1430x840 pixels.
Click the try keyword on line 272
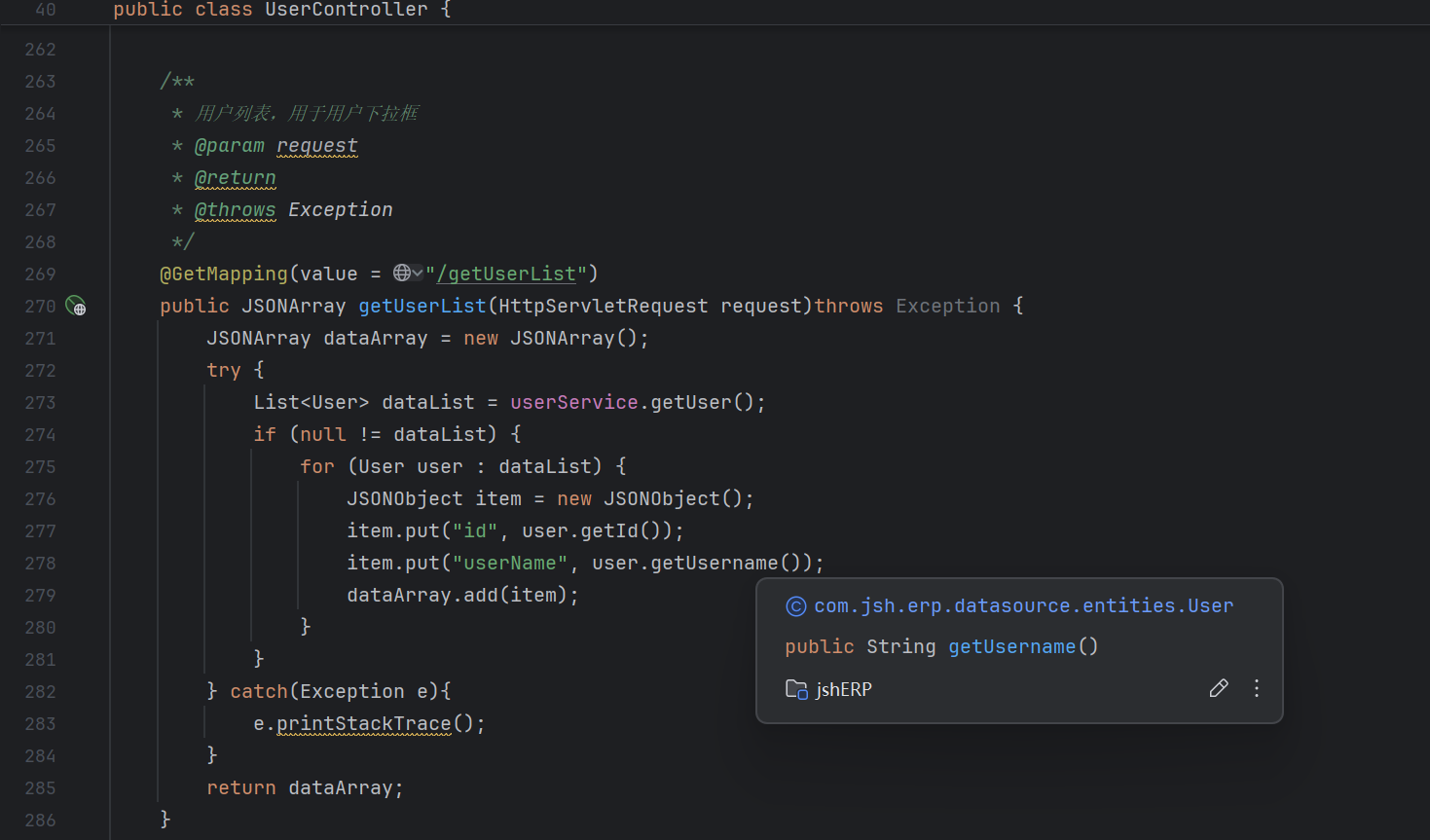[x=224, y=370]
